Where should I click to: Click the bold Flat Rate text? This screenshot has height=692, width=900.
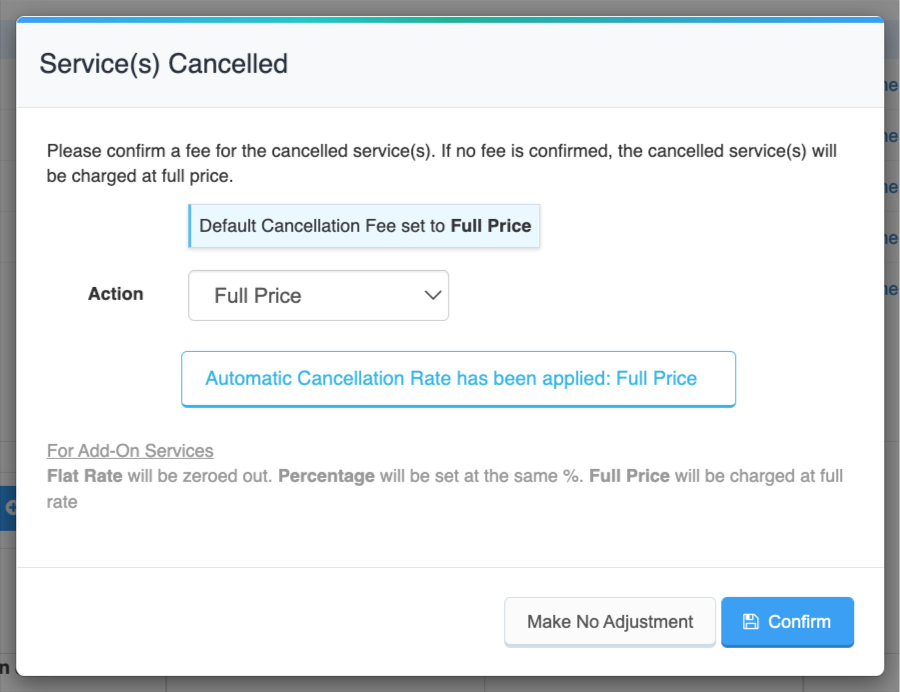[85, 476]
